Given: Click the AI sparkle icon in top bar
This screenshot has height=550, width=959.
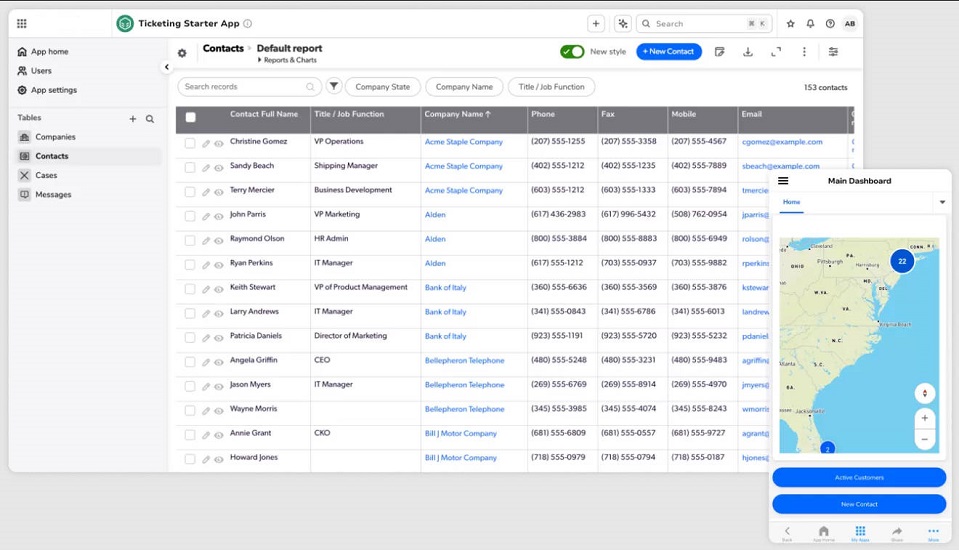Looking at the screenshot, I should (623, 24).
